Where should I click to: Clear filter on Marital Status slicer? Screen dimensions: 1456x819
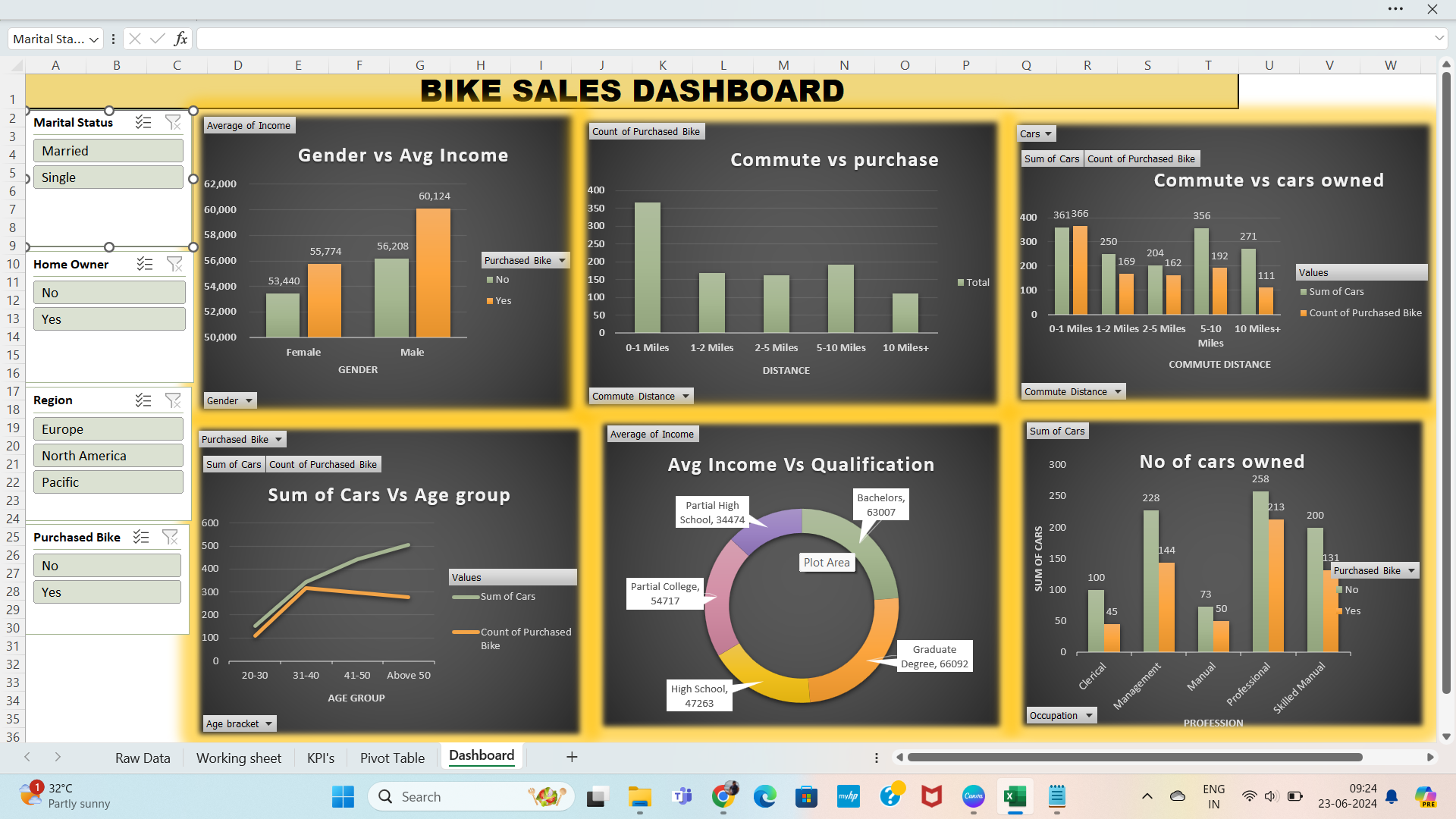tap(173, 122)
